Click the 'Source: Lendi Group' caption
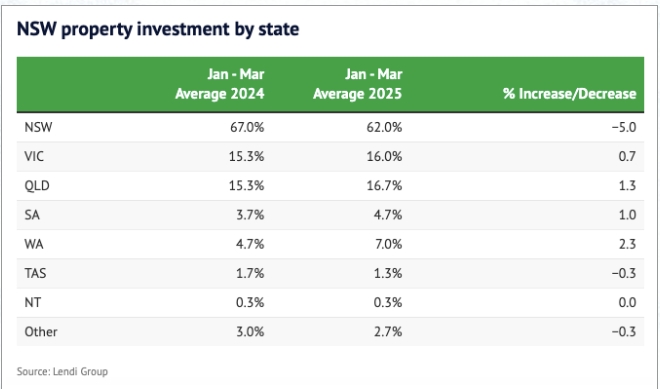This screenshot has height=389, width=660. [62, 372]
